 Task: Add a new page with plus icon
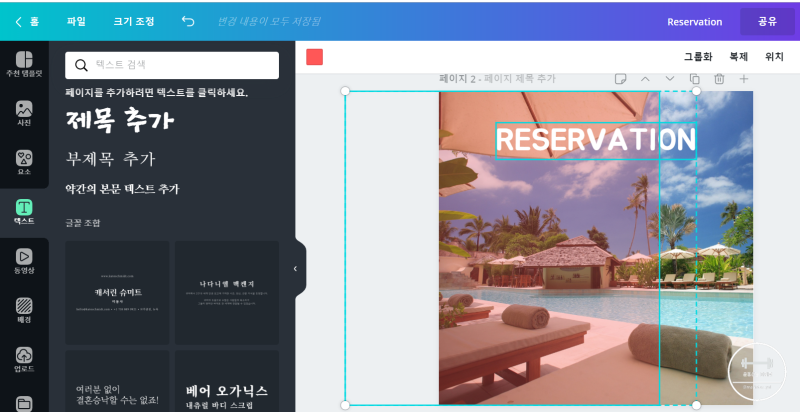point(743,79)
